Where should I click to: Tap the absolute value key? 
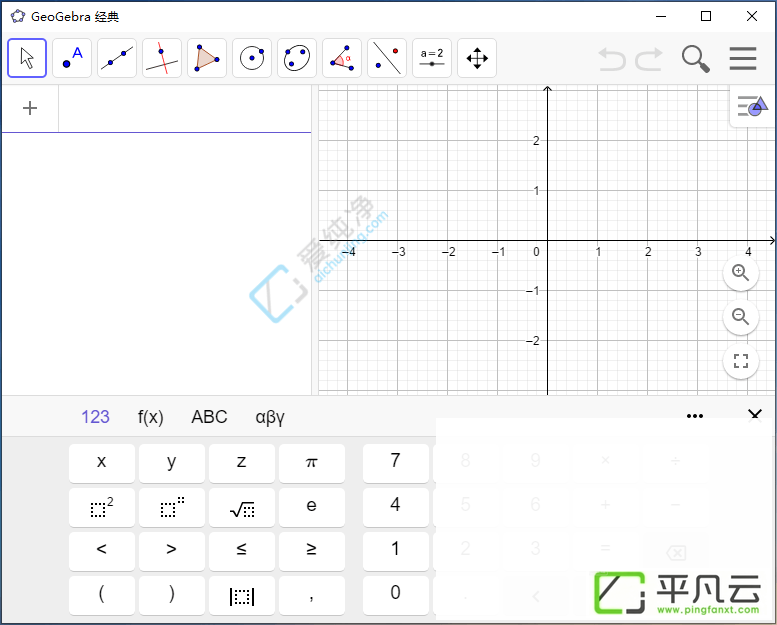[x=242, y=595]
